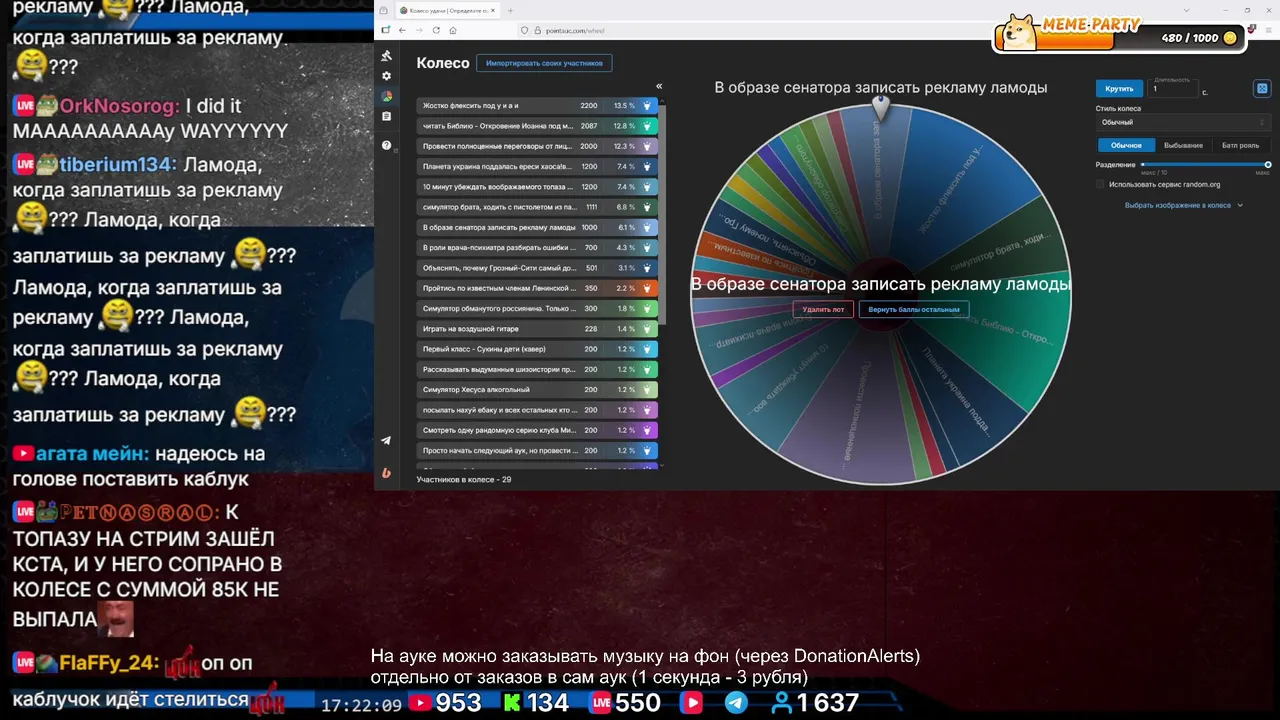Click the Удалить лот button
The height and width of the screenshot is (720, 1280).
[x=823, y=309]
